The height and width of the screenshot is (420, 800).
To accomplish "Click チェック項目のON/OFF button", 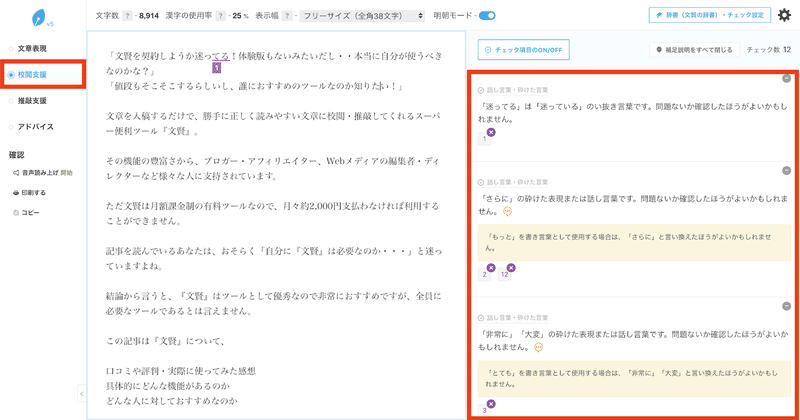I will pos(523,50).
